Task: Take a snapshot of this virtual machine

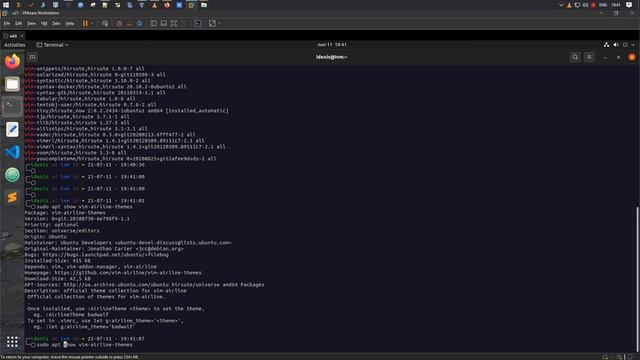Action: click(119, 24)
